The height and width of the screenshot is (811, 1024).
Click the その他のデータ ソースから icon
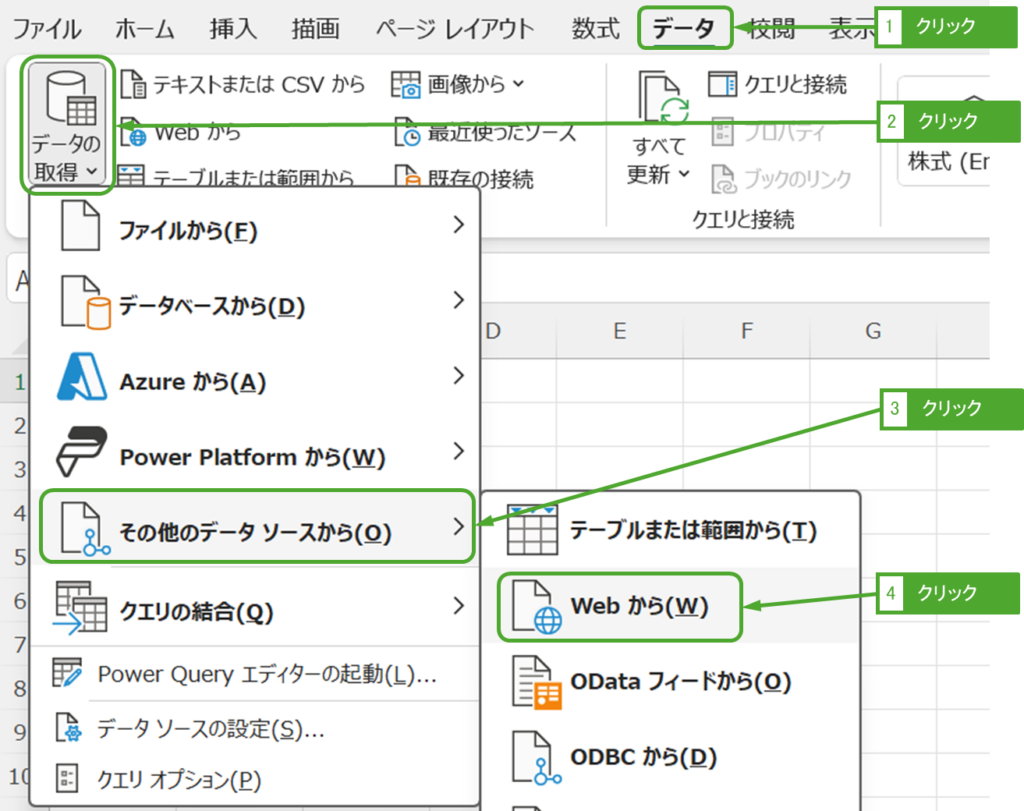[x=85, y=529]
